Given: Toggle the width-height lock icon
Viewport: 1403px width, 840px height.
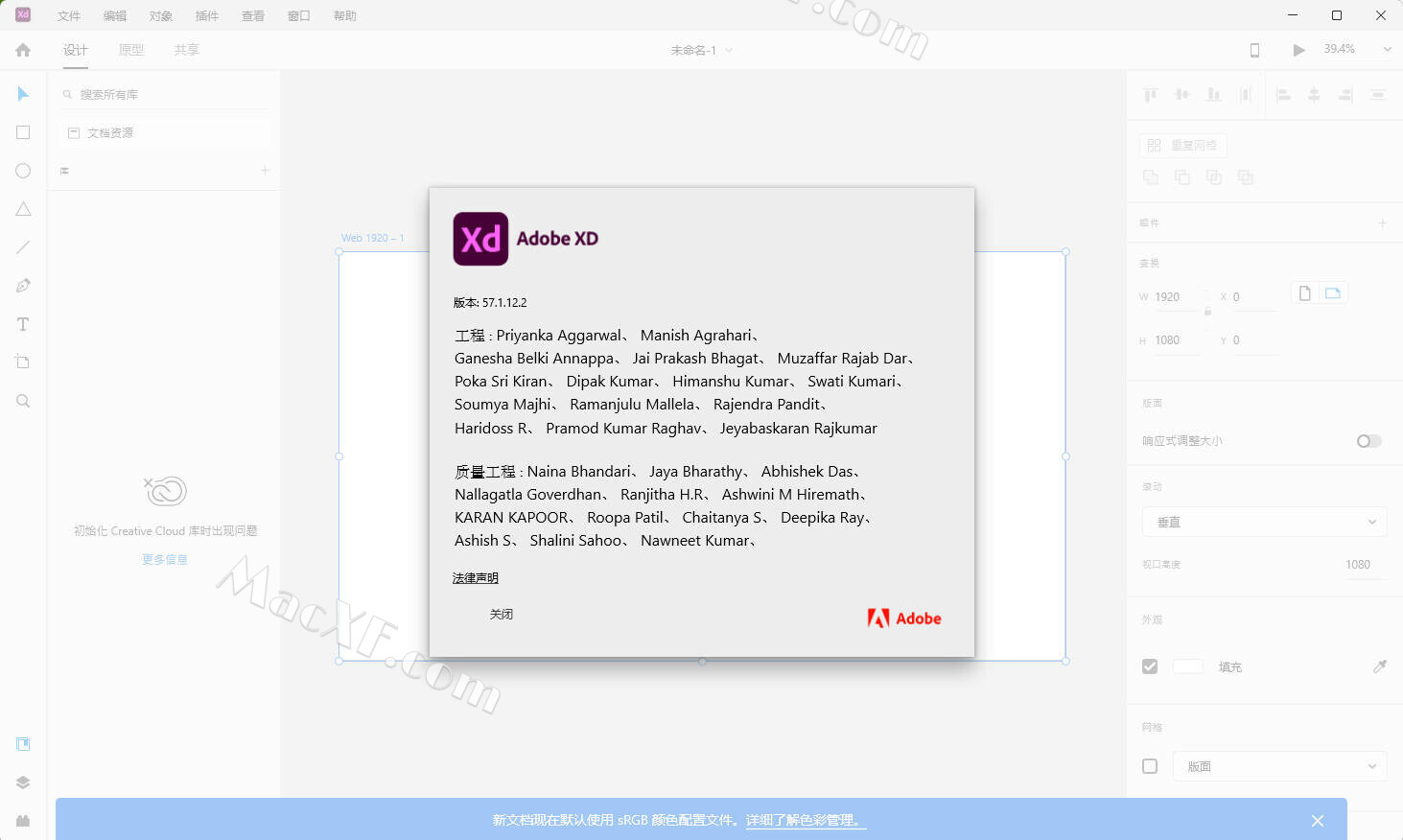Looking at the screenshot, I should (x=1207, y=312).
